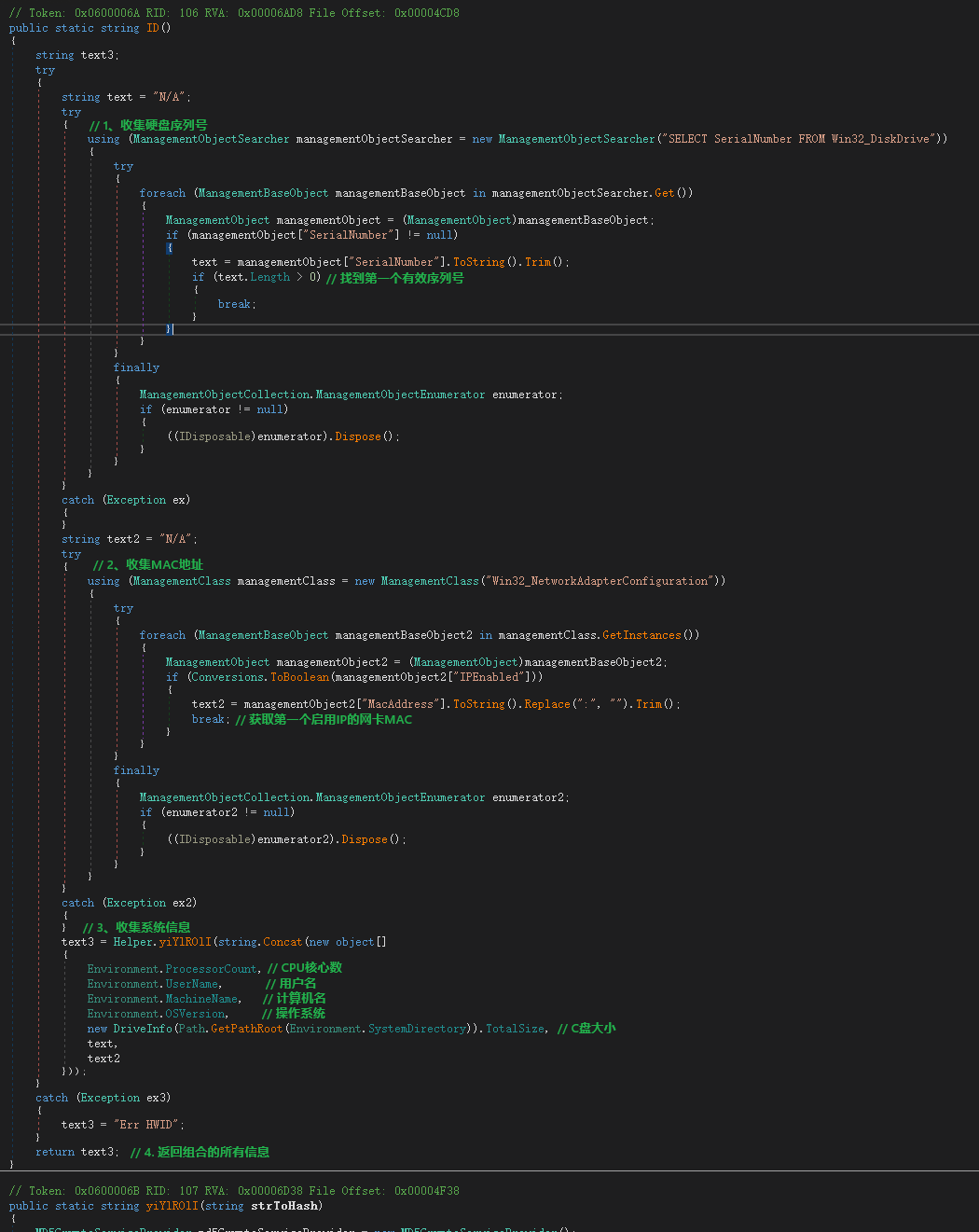Go to the Conversions class reference
This screenshot has height=1232, width=979.
tap(228, 677)
